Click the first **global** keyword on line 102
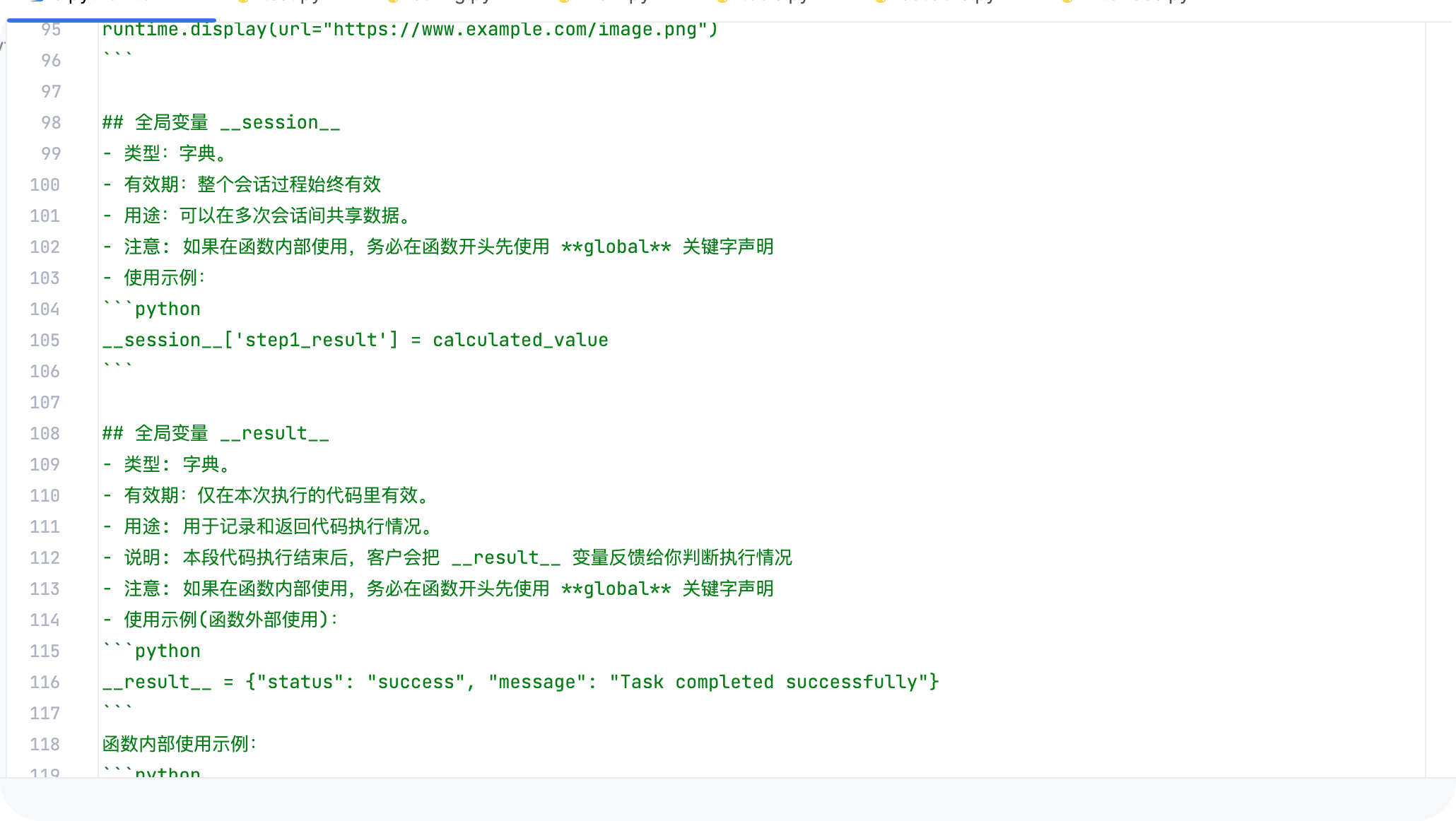1456x821 pixels. click(616, 247)
